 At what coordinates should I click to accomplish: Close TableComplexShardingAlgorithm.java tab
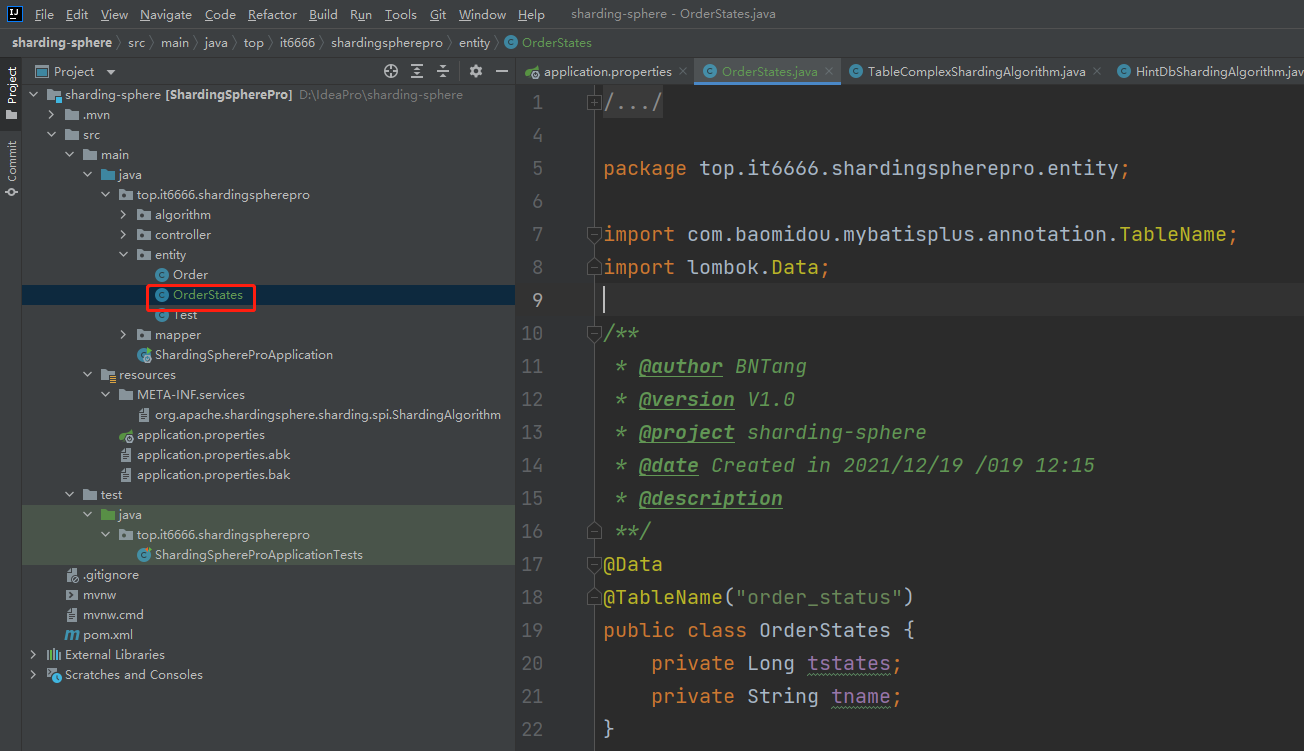click(1097, 71)
